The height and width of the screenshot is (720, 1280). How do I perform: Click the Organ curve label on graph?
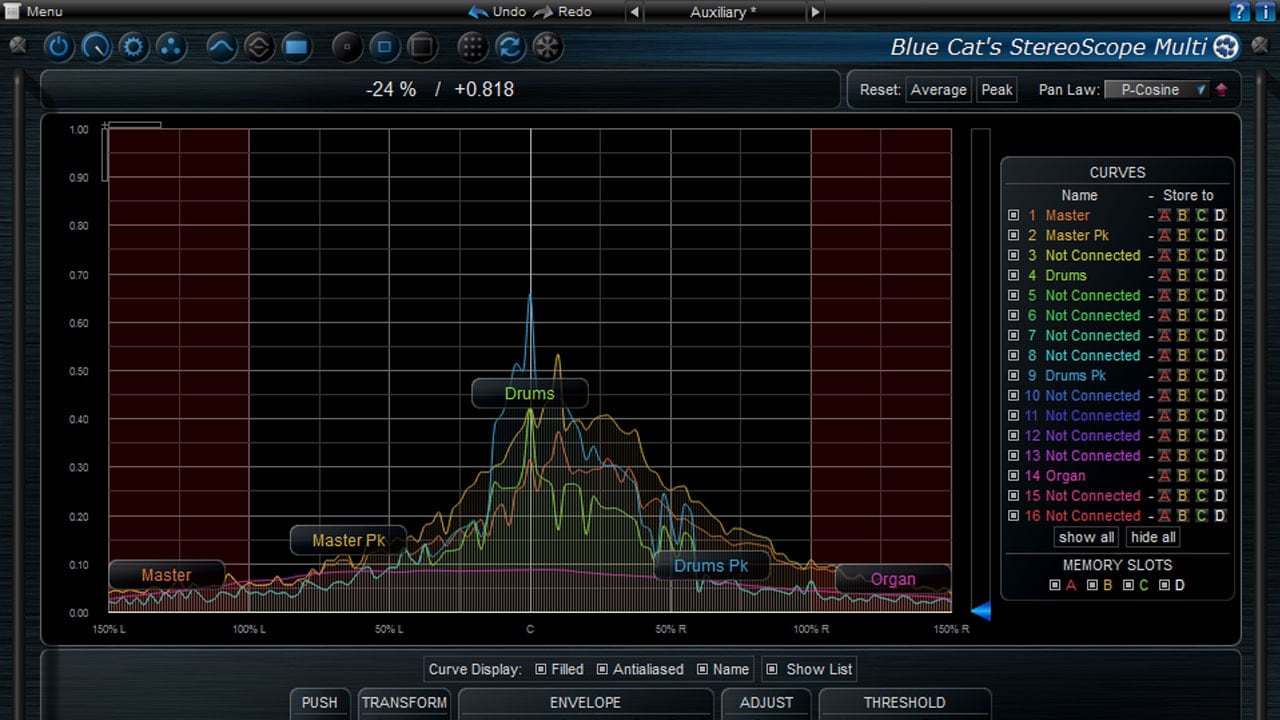pos(893,578)
